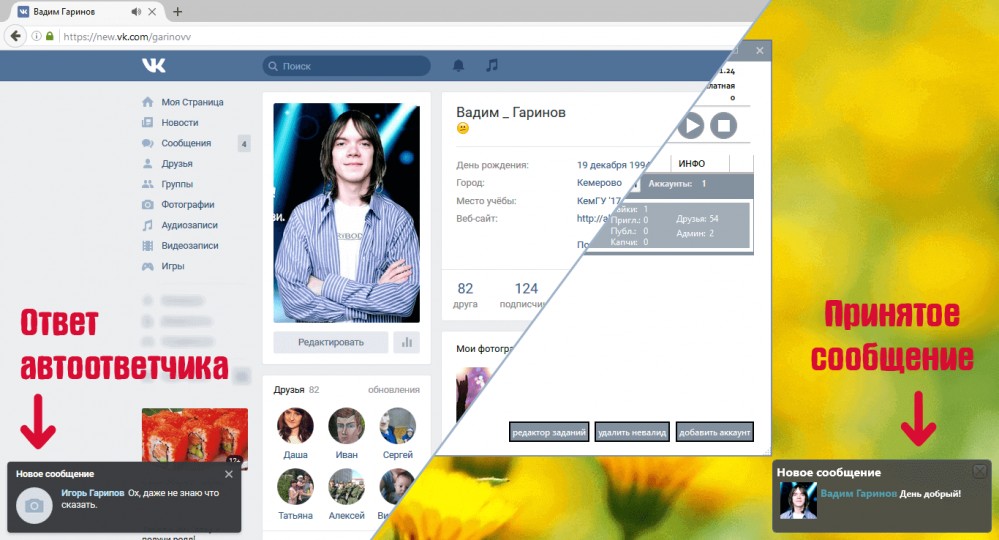Screen dimensions: 999x540
Task: Open Игорь Гарипов name in notification
Action: pos(92,493)
